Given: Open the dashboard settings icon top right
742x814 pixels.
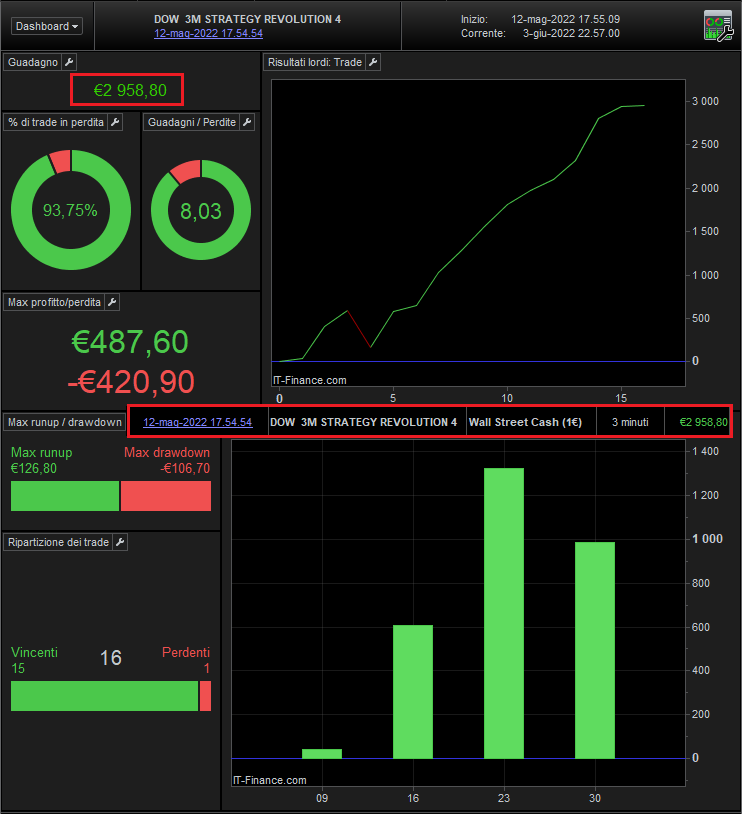Looking at the screenshot, I should (x=718, y=26).
